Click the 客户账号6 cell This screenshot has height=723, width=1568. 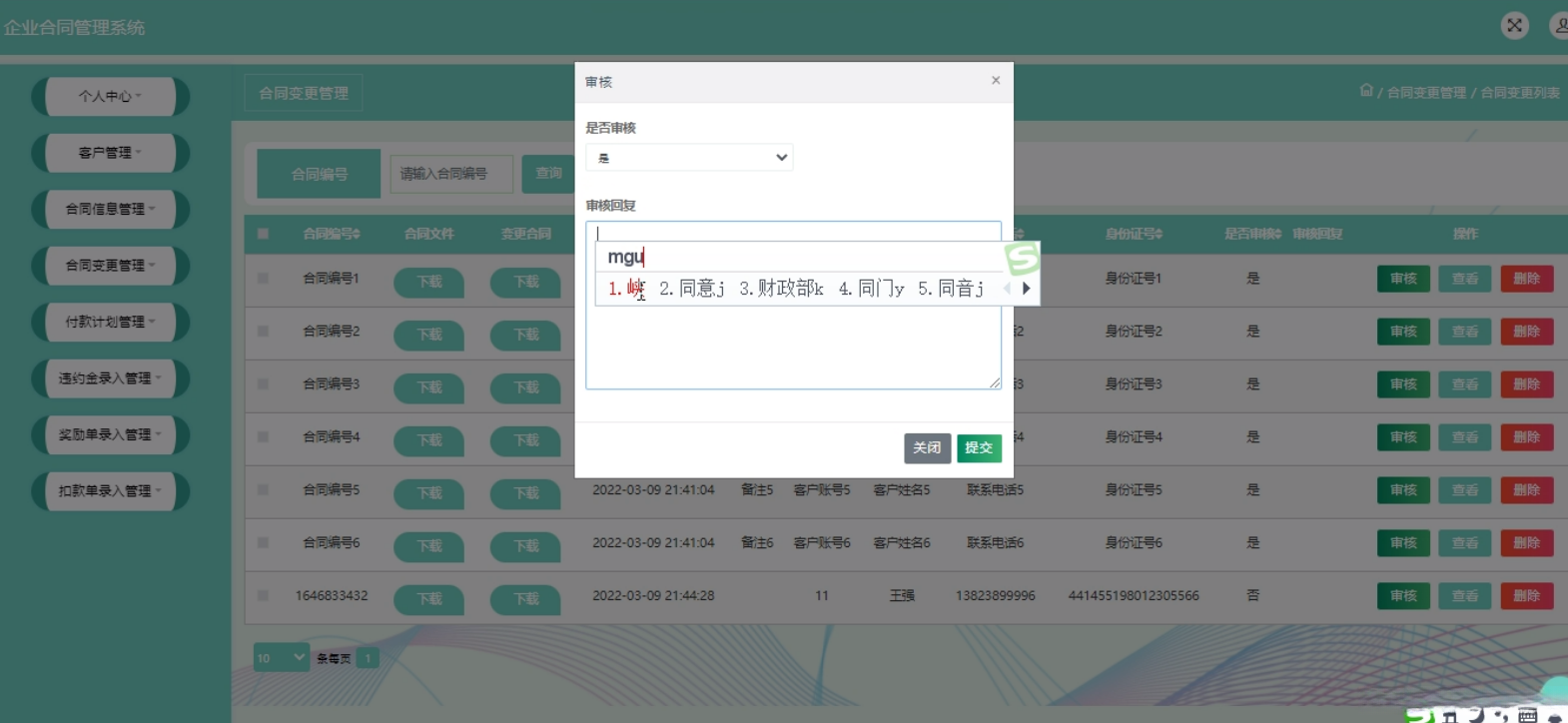pyautogui.click(x=822, y=543)
